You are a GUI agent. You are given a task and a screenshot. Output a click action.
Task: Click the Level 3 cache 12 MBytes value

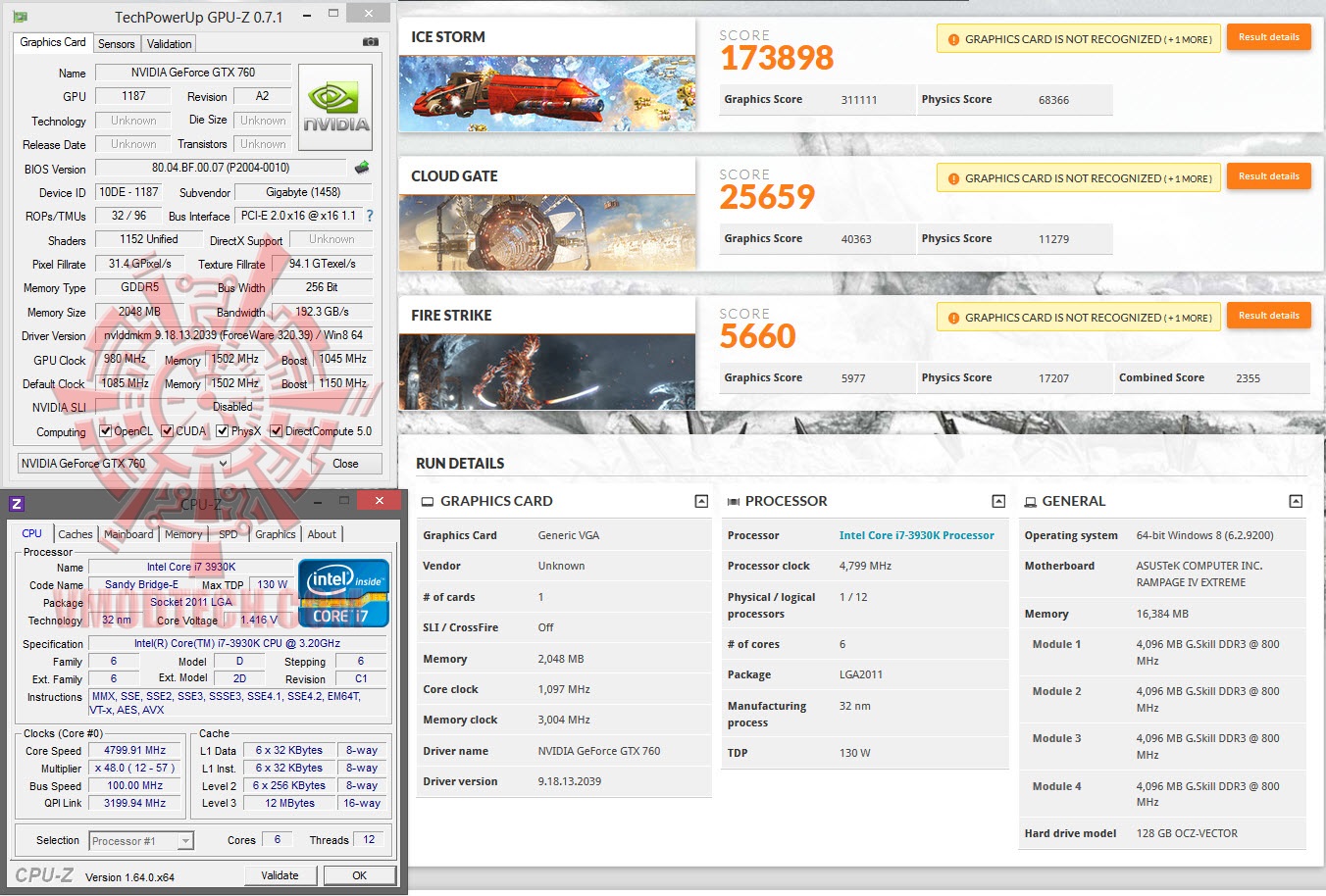(289, 804)
